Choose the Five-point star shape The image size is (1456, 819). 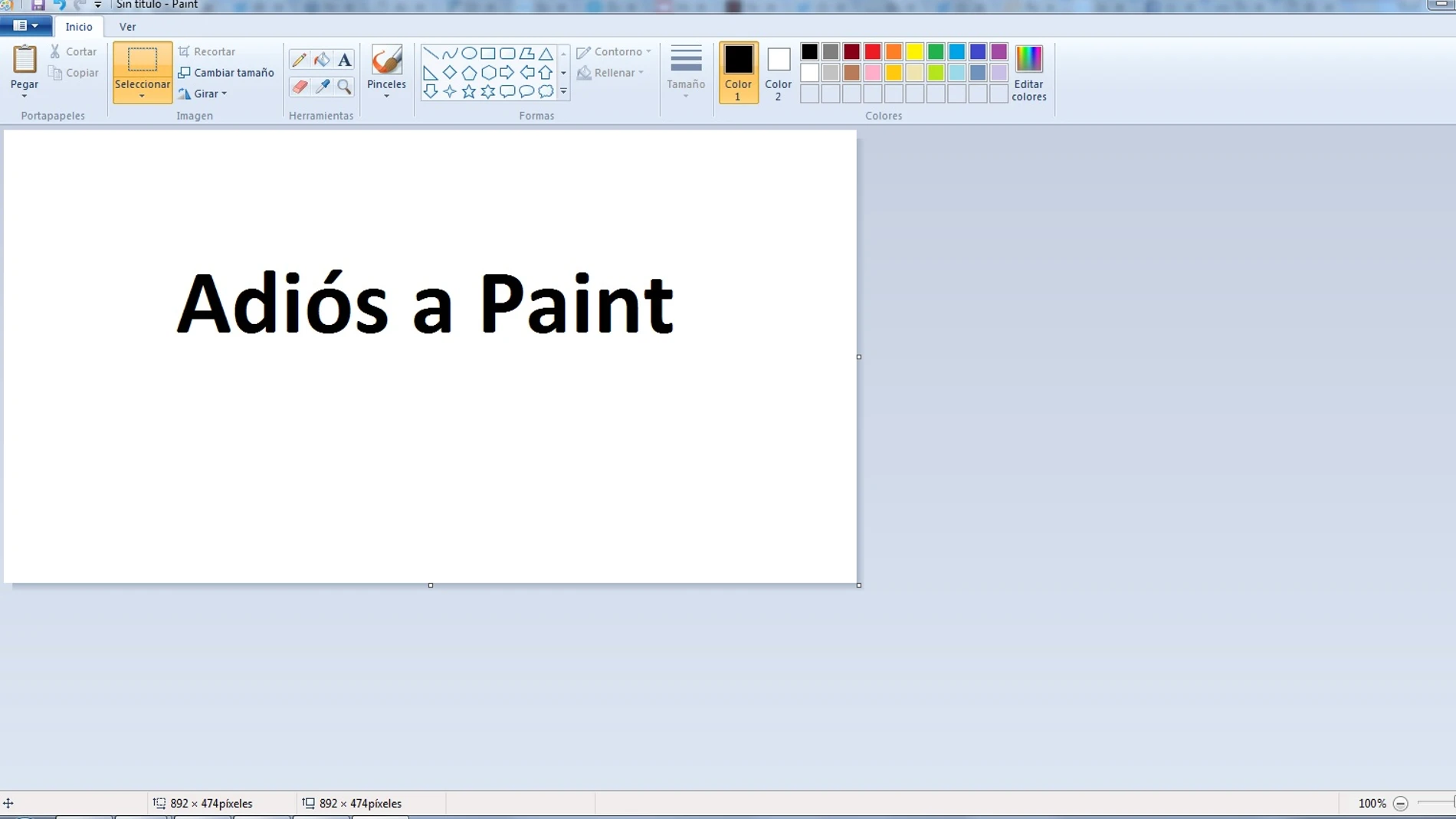click(469, 92)
